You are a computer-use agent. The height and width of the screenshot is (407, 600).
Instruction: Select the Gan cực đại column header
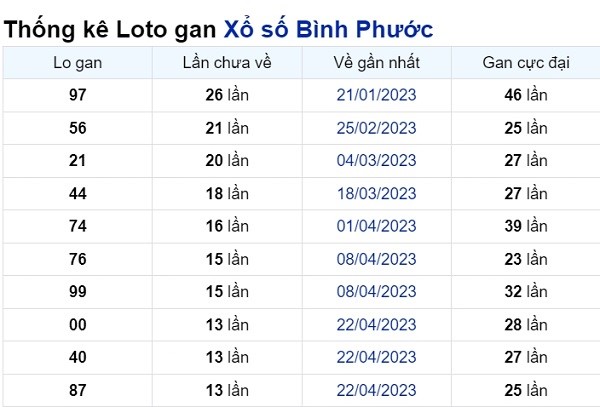pyautogui.click(x=526, y=63)
